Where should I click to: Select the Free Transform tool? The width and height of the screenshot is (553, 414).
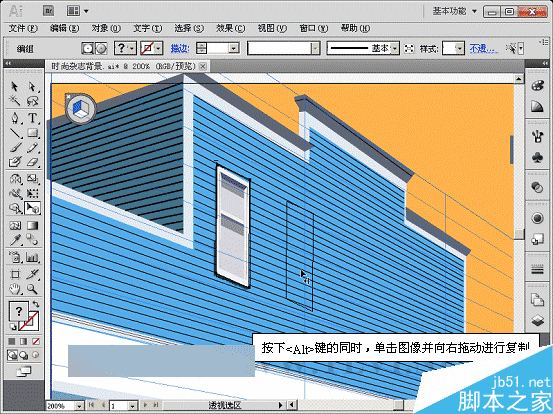coord(32,194)
